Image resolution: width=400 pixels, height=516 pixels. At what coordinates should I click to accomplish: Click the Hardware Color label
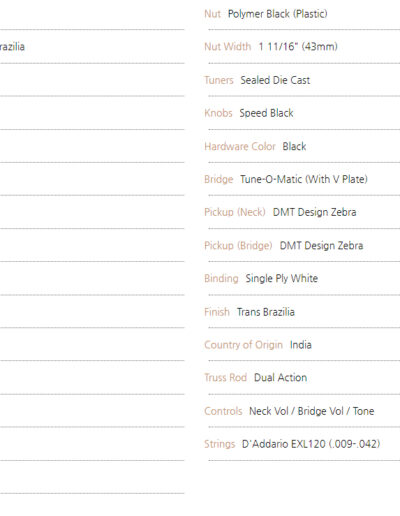pos(240,147)
